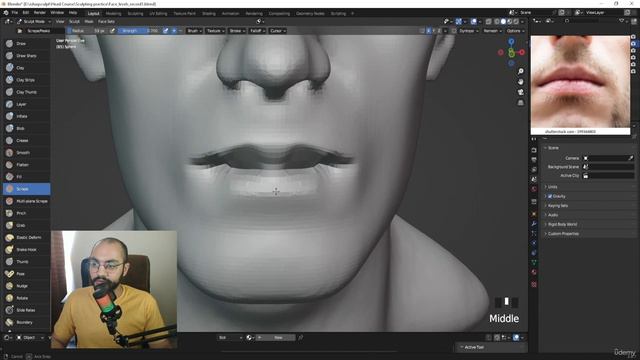Image resolution: width=640 pixels, height=360 pixels.
Task: Select the Rotate brush
Action: (x=27, y=298)
